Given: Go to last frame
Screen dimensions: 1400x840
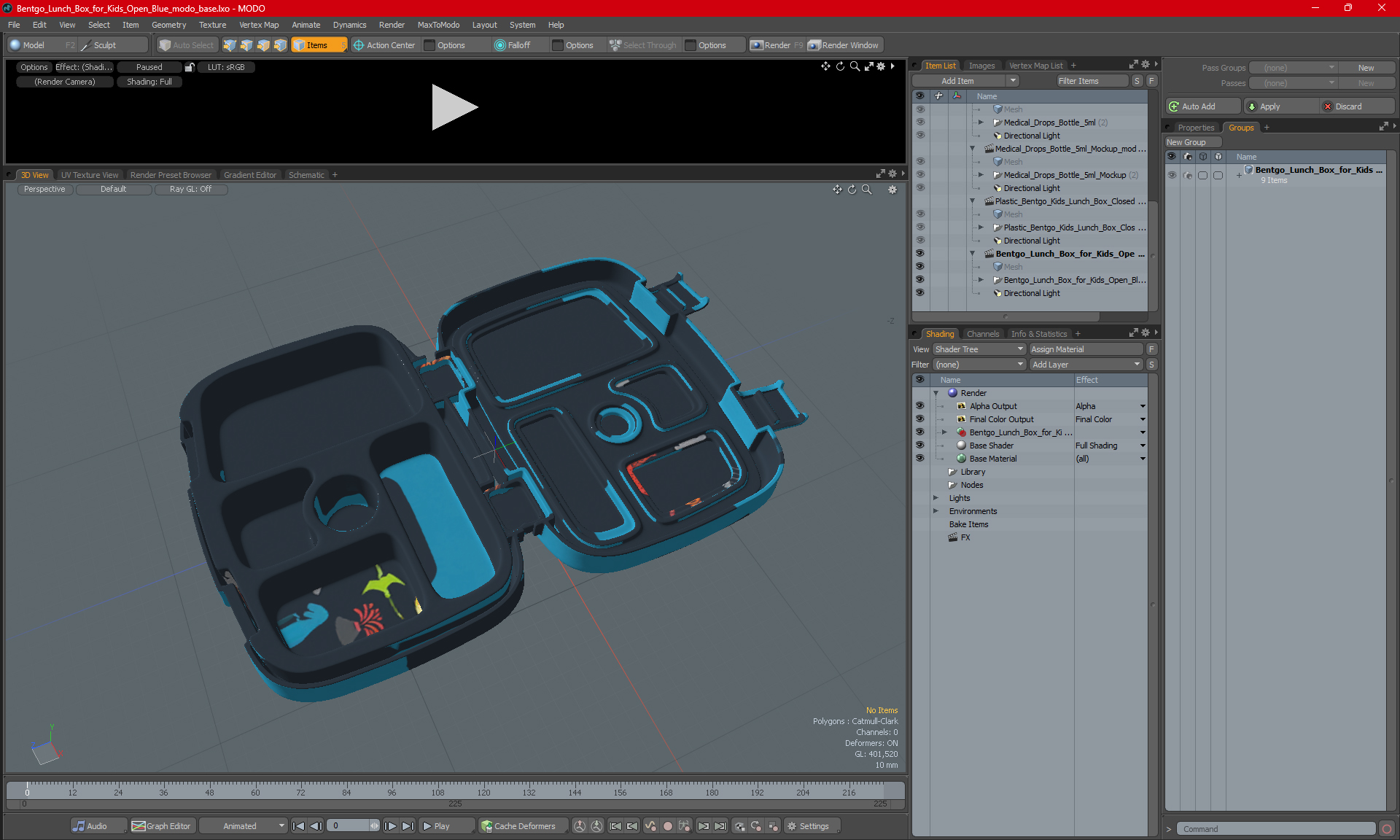Looking at the screenshot, I should [x=408, y=826].
